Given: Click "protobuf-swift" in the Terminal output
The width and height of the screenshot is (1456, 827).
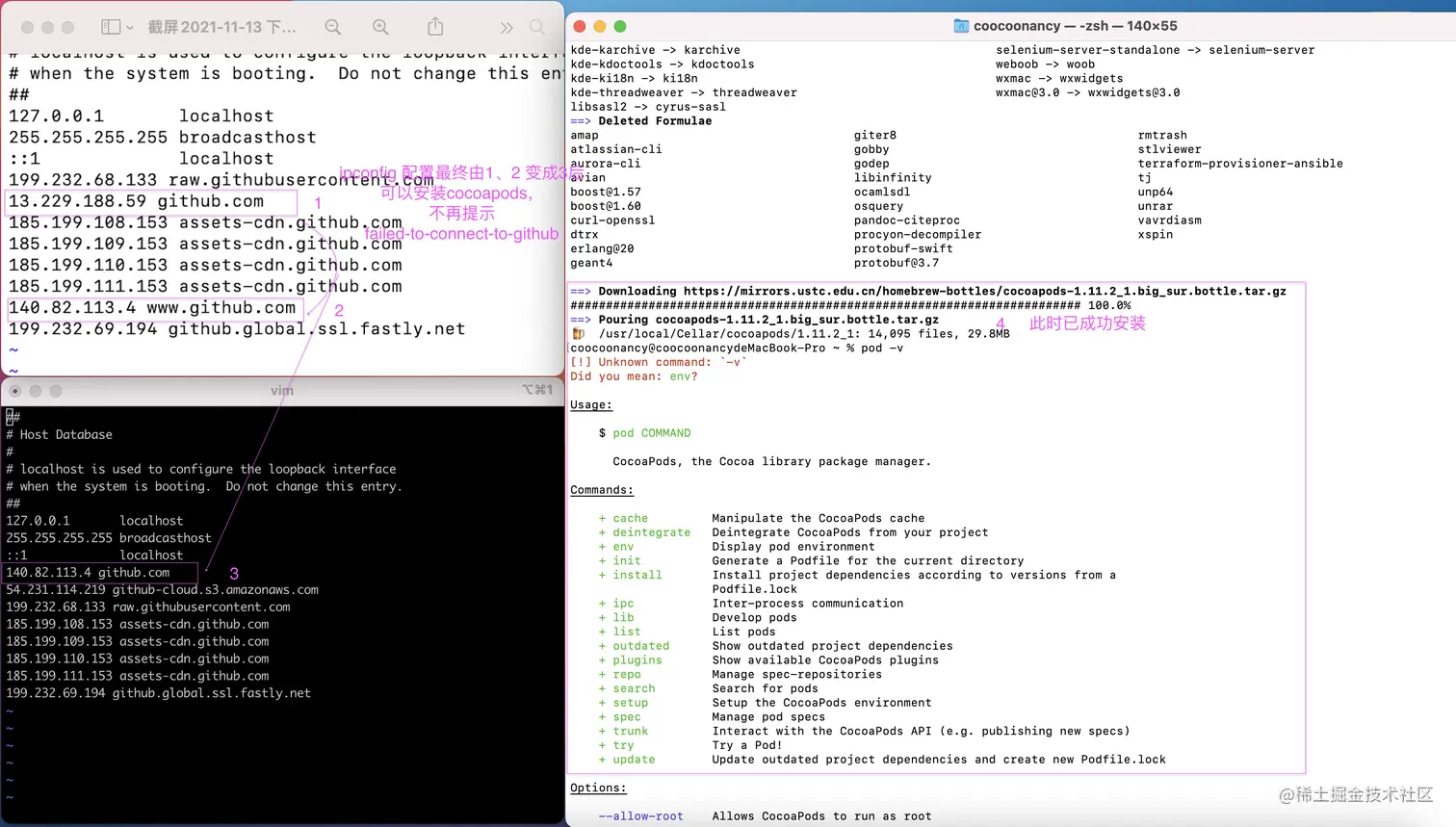Looking at the screenshot, I should [x=903, y=249].
